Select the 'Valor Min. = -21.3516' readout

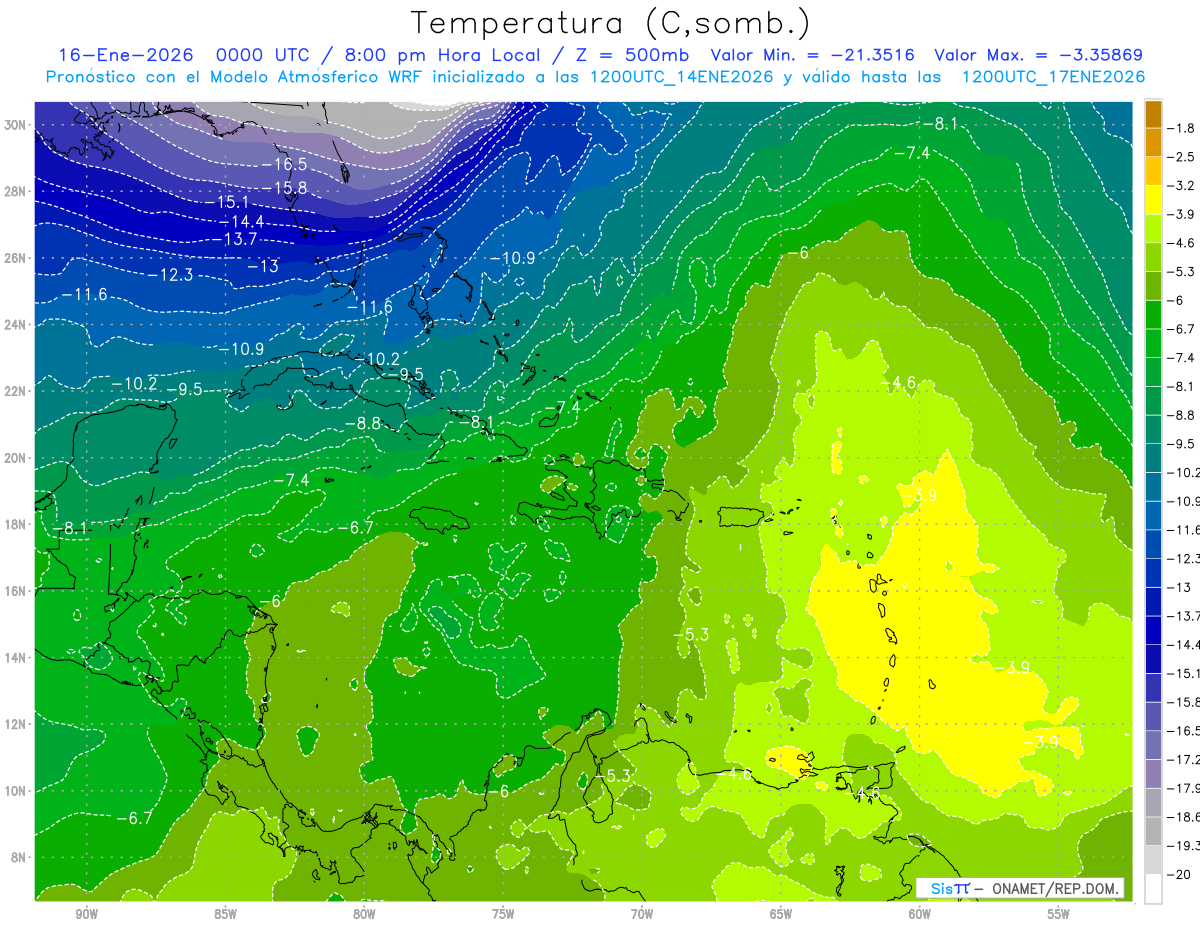(812, 55)
